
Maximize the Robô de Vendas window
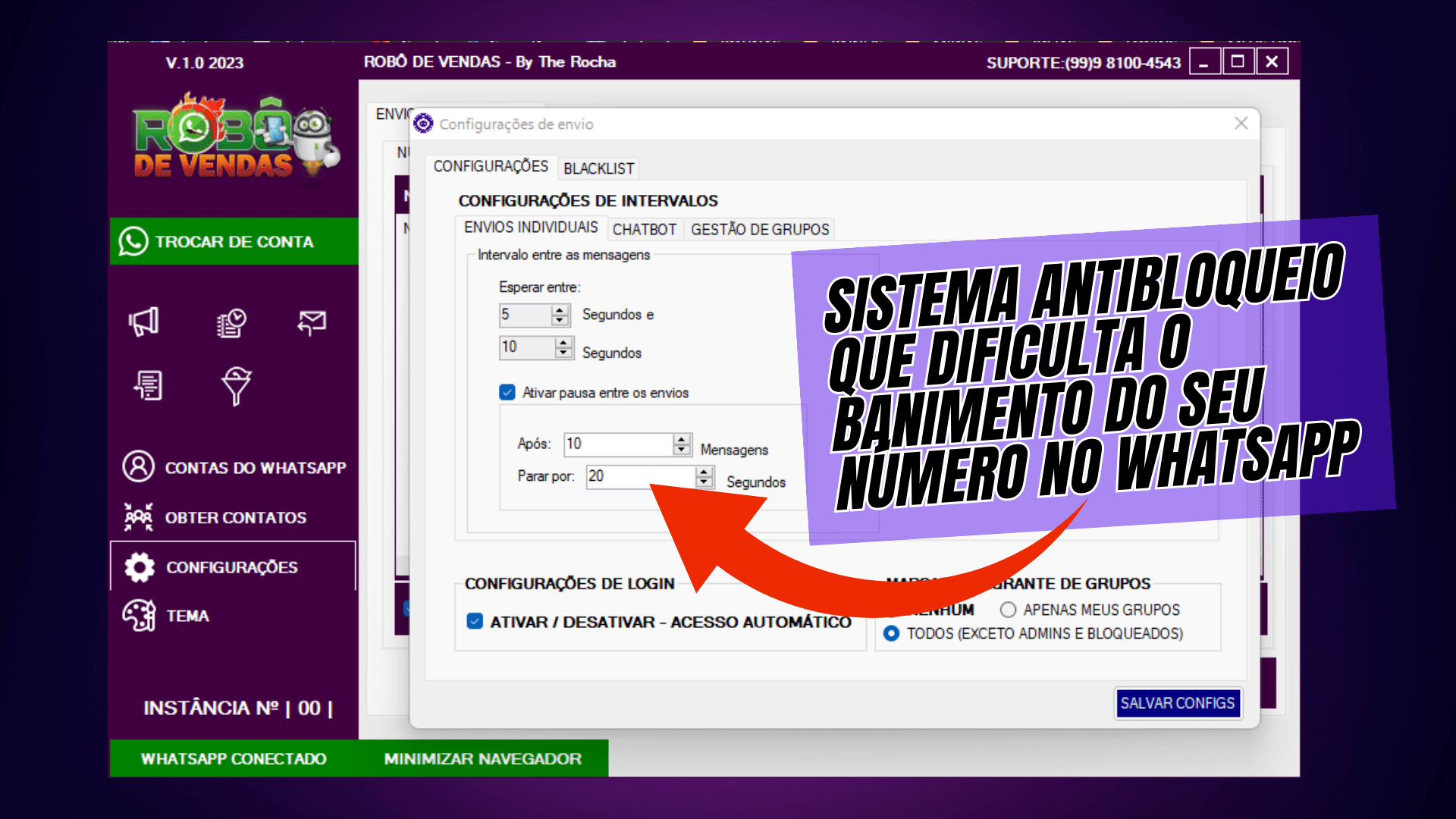[1238, 62]
